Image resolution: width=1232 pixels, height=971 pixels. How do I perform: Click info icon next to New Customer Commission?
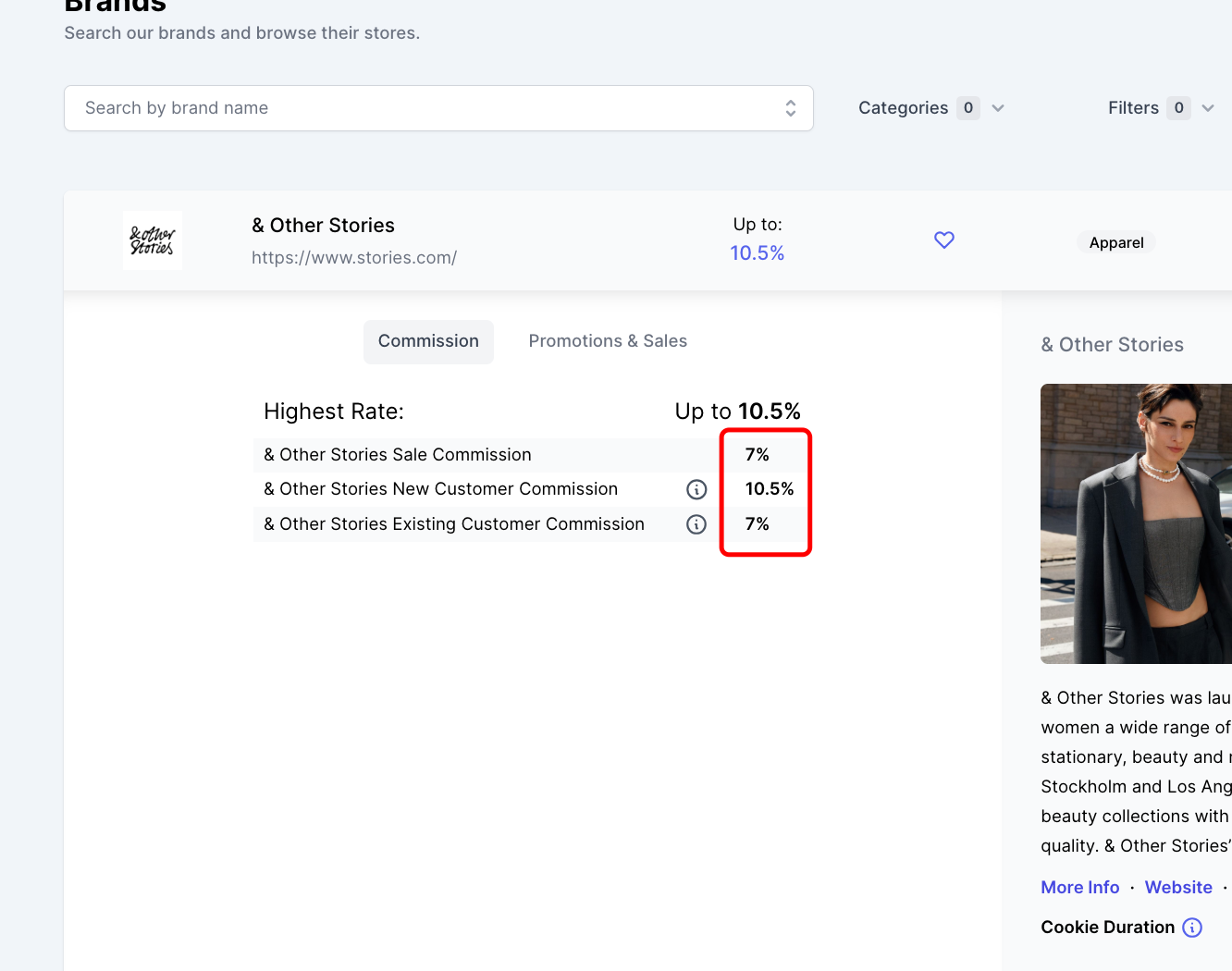[x=696, y=489]
